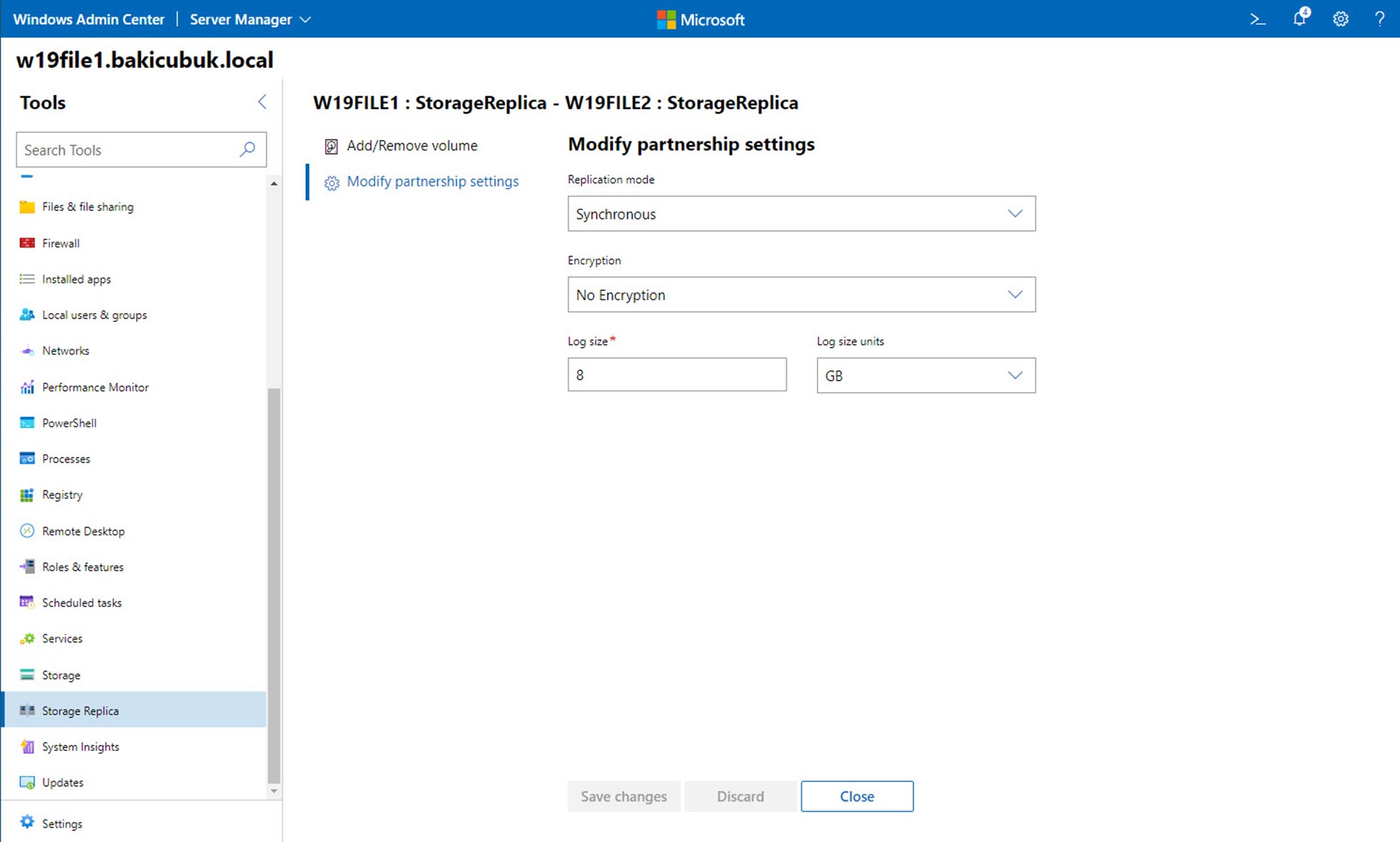Click the Services gear icon
1400x842 pixels.
tap(27, 638)
